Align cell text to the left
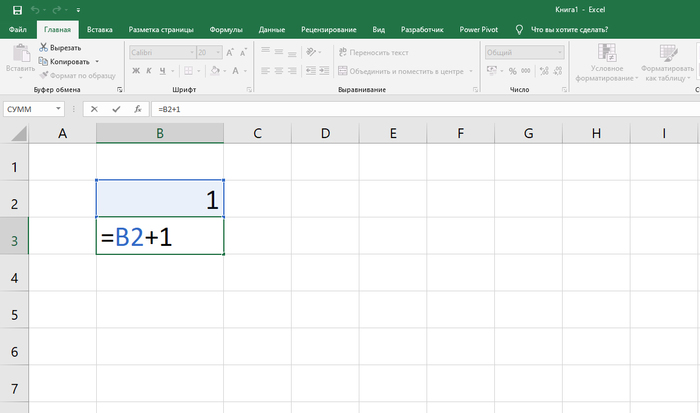This screenshot has width=700, height=413. (x=266, y=71)
